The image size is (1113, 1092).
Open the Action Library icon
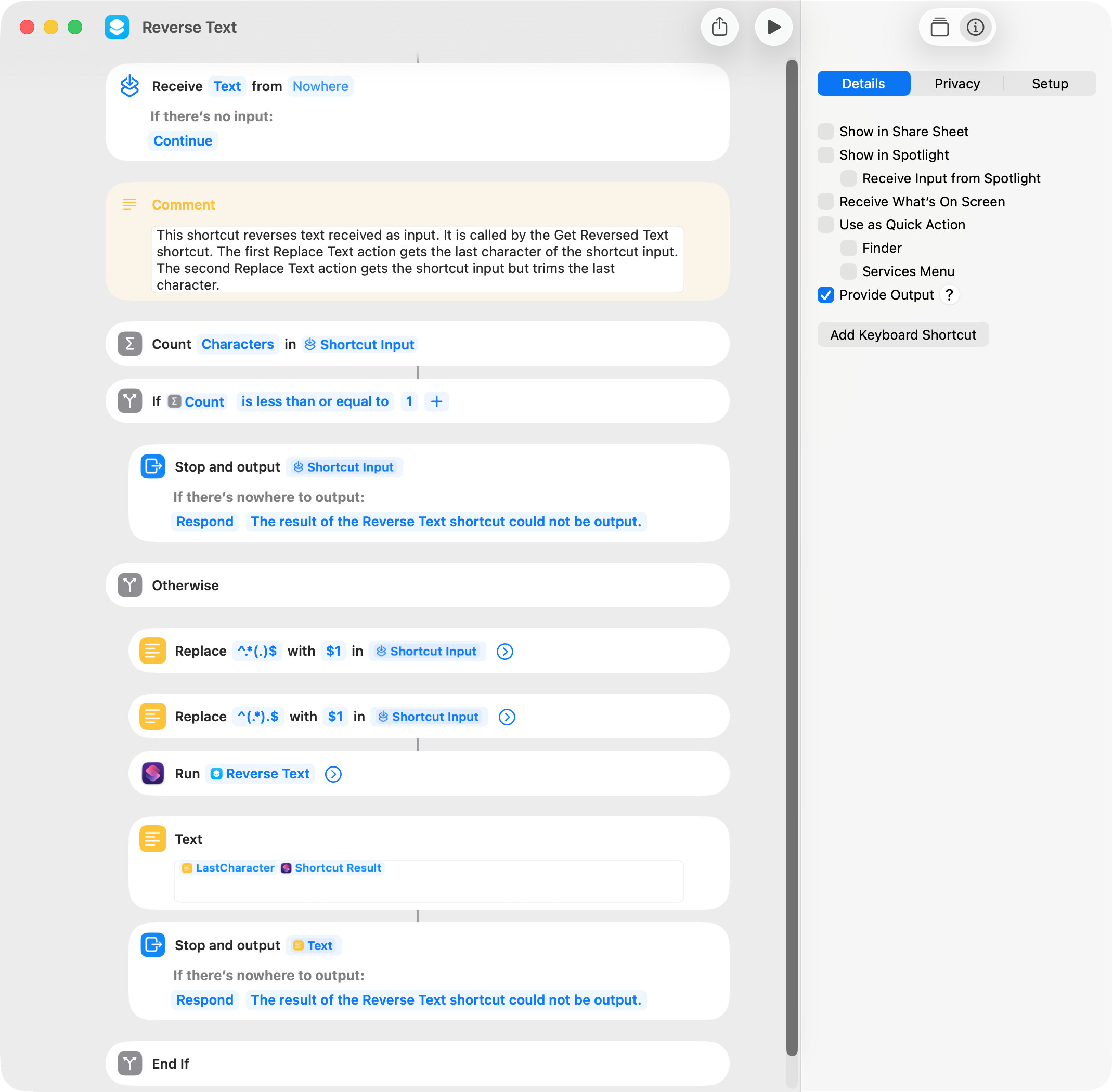click(x=939, y=27)
